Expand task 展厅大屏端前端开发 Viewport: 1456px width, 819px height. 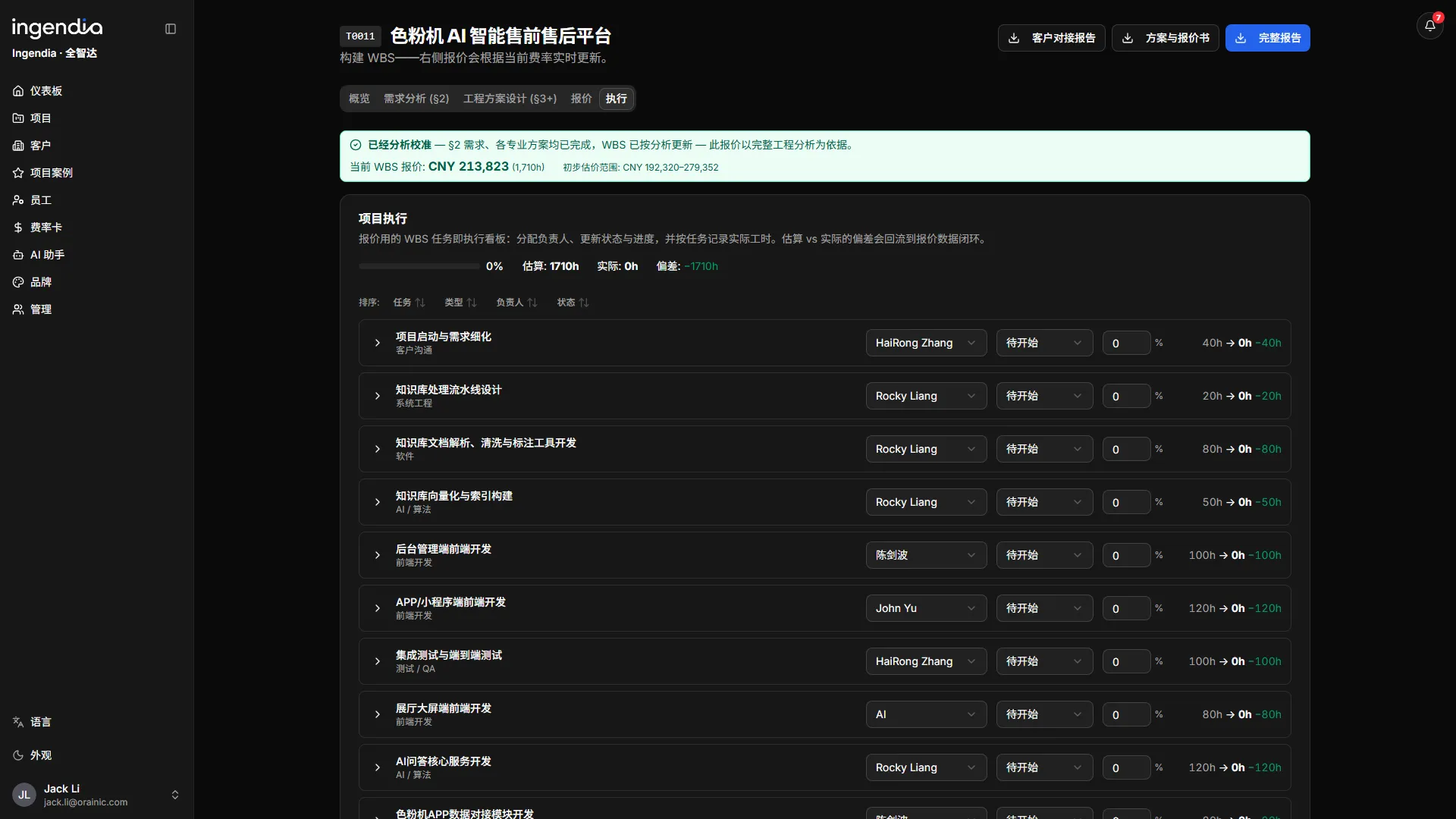377,714
